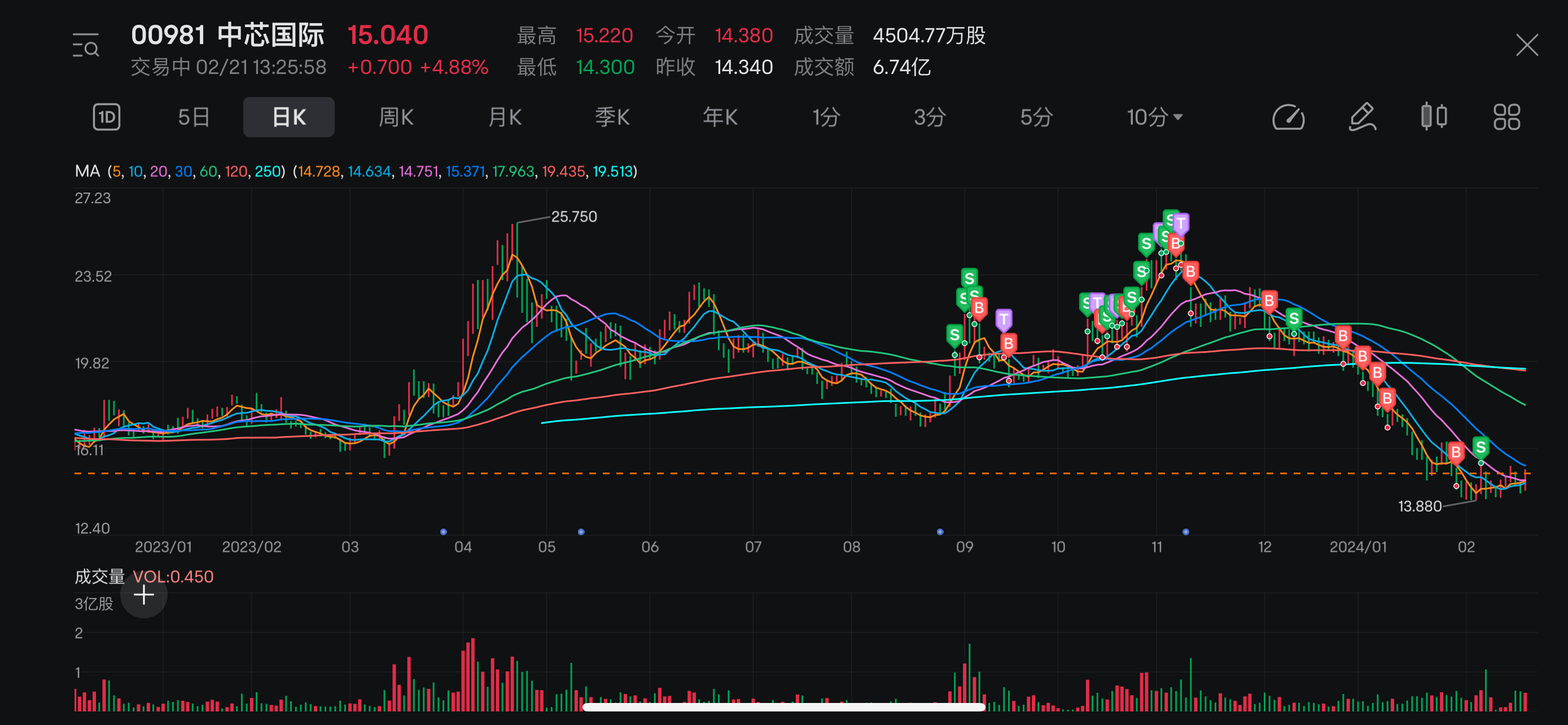Screen dimensions: 1568x725
Task: Click the plus icon beside volume
Action: (x=144, y=595)
